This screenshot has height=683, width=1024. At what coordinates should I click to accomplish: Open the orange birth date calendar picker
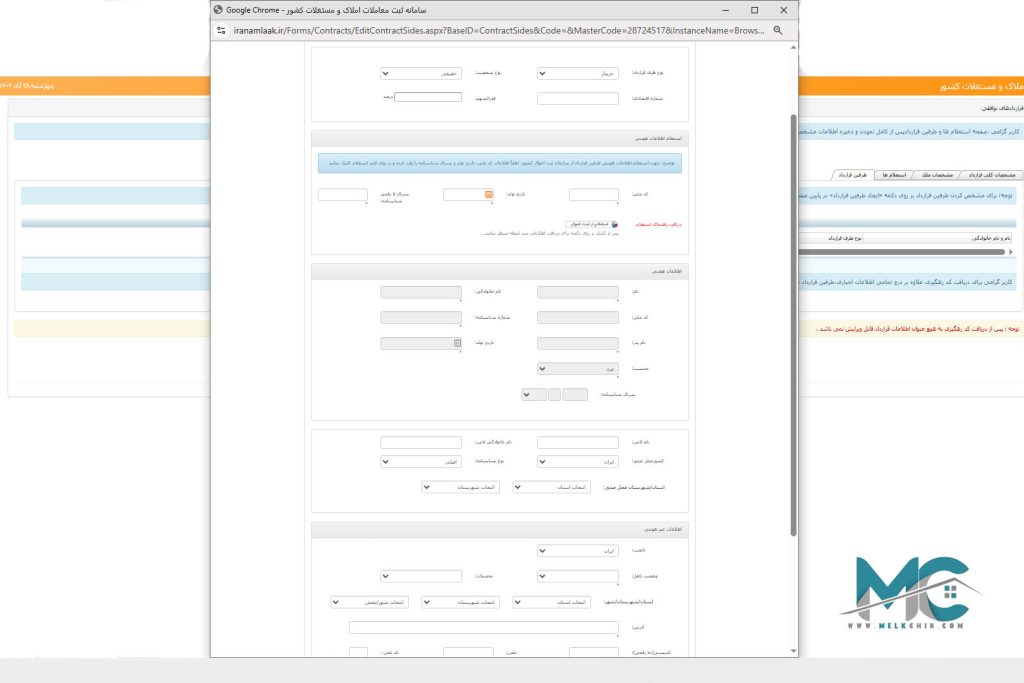click(489, 195)
